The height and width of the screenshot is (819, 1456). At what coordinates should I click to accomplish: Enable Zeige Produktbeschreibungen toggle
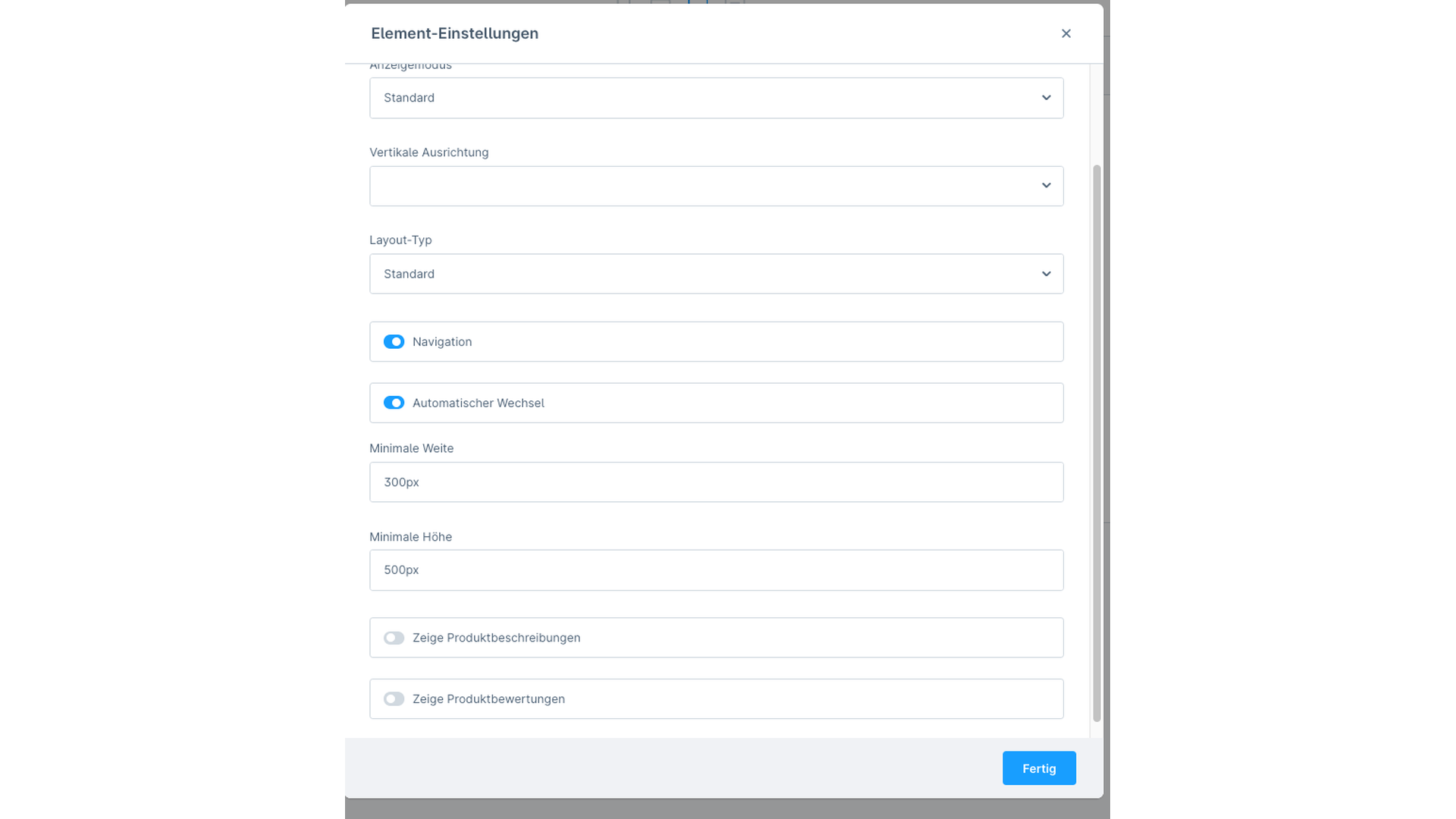click(x=394, y=638)
